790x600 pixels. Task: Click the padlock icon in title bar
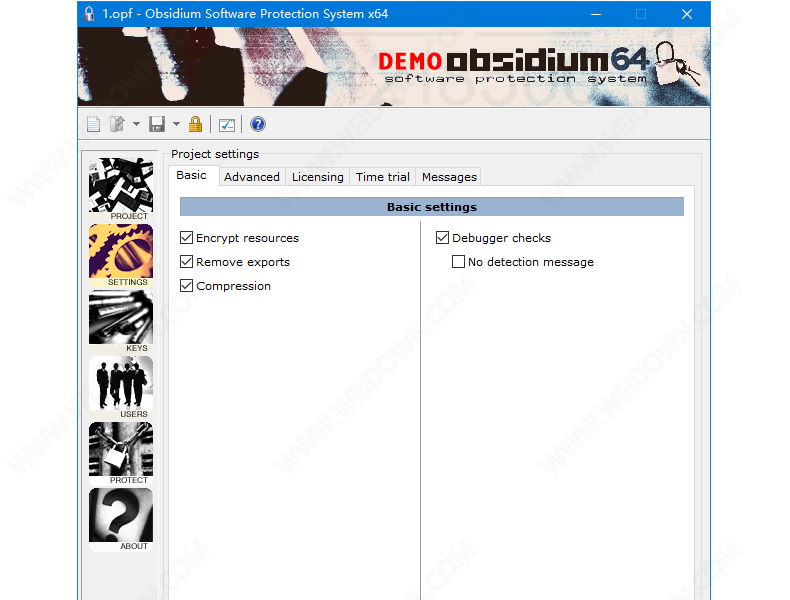click(x=89, y=14)
